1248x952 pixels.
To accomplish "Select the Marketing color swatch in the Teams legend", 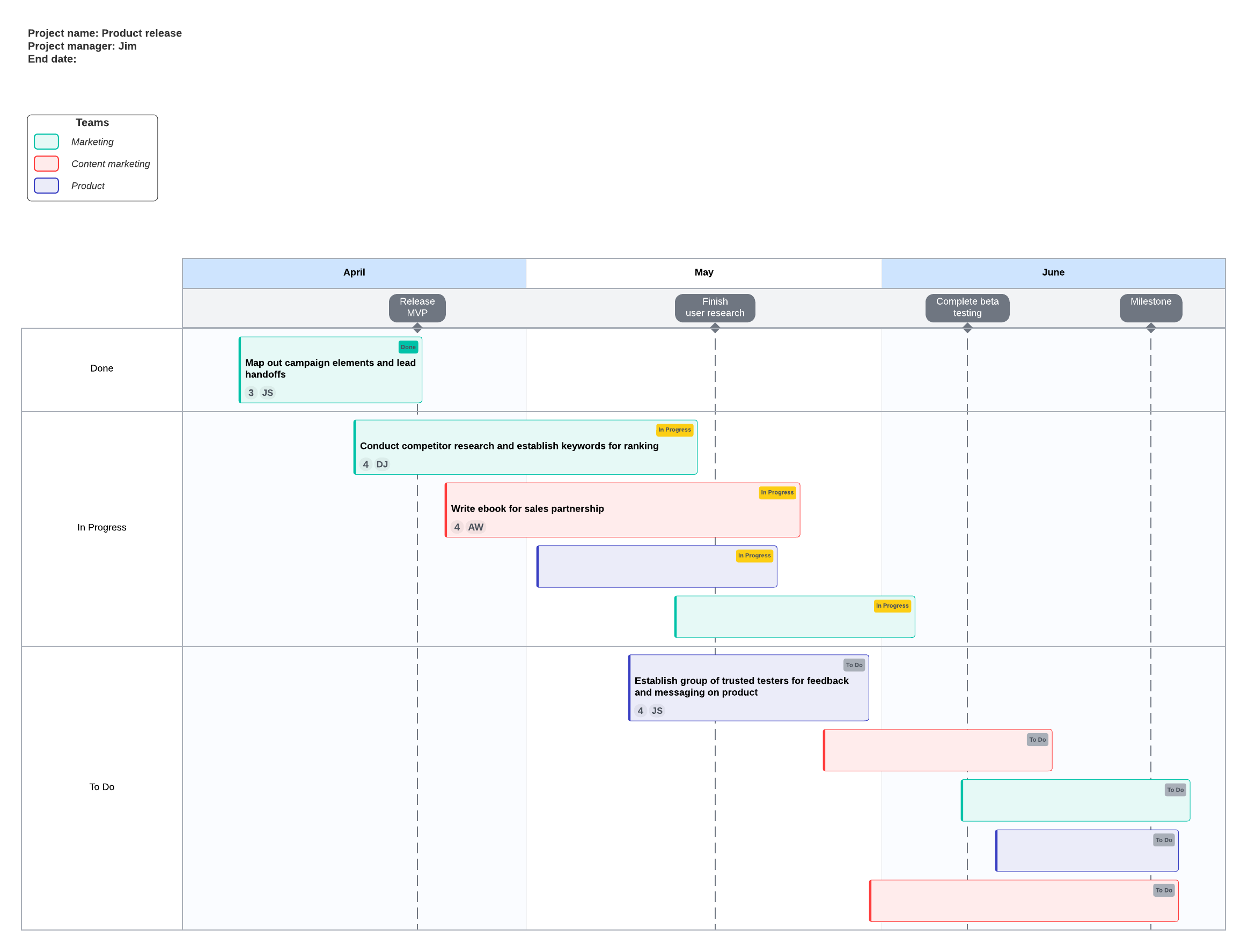I will coord(46,141).
